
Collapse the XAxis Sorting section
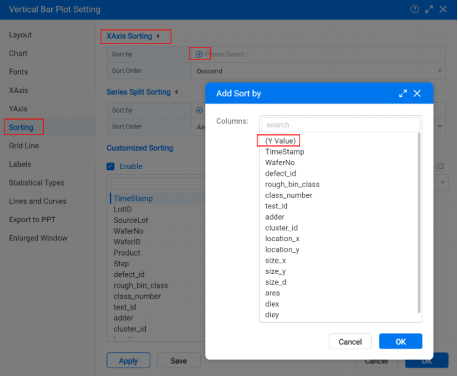coord(158,36)
